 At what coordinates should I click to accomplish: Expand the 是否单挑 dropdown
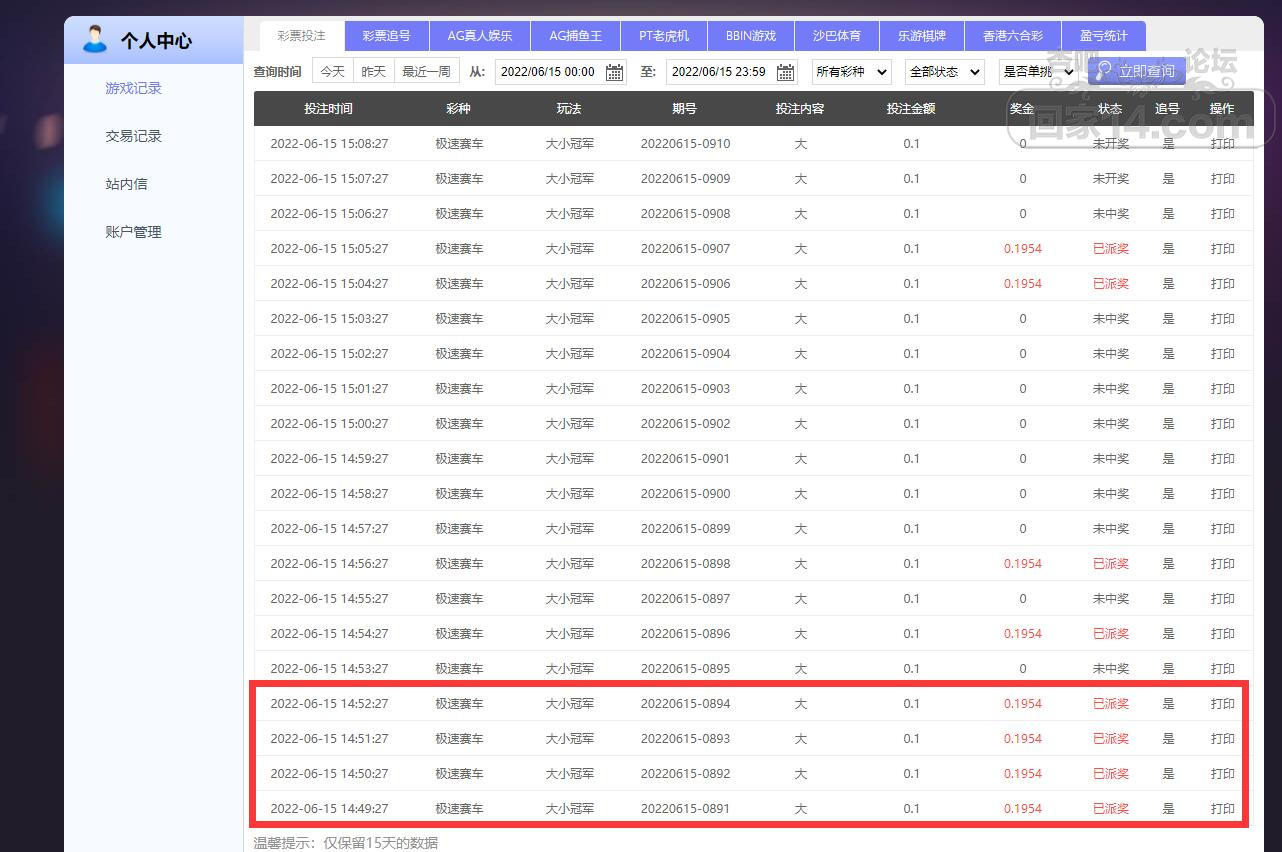point(1038,72)
